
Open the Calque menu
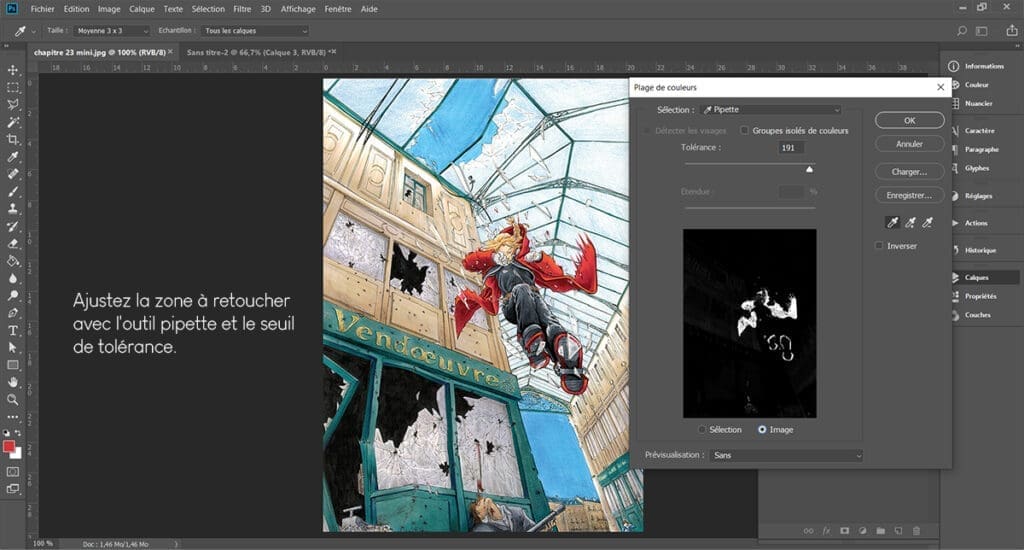click(x=142, y=9)
